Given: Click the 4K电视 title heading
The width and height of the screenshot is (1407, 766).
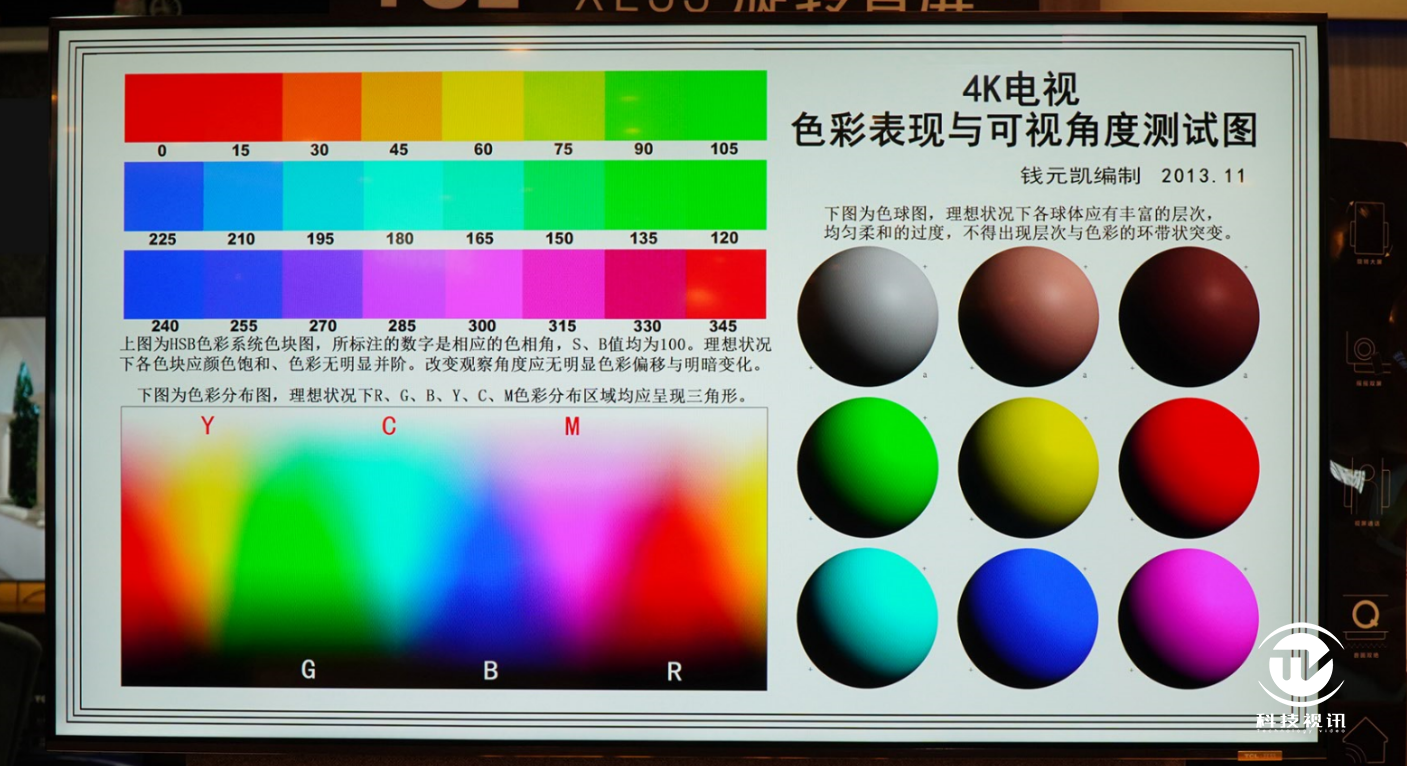Looking at the screenshot, I should (1020, 91).
